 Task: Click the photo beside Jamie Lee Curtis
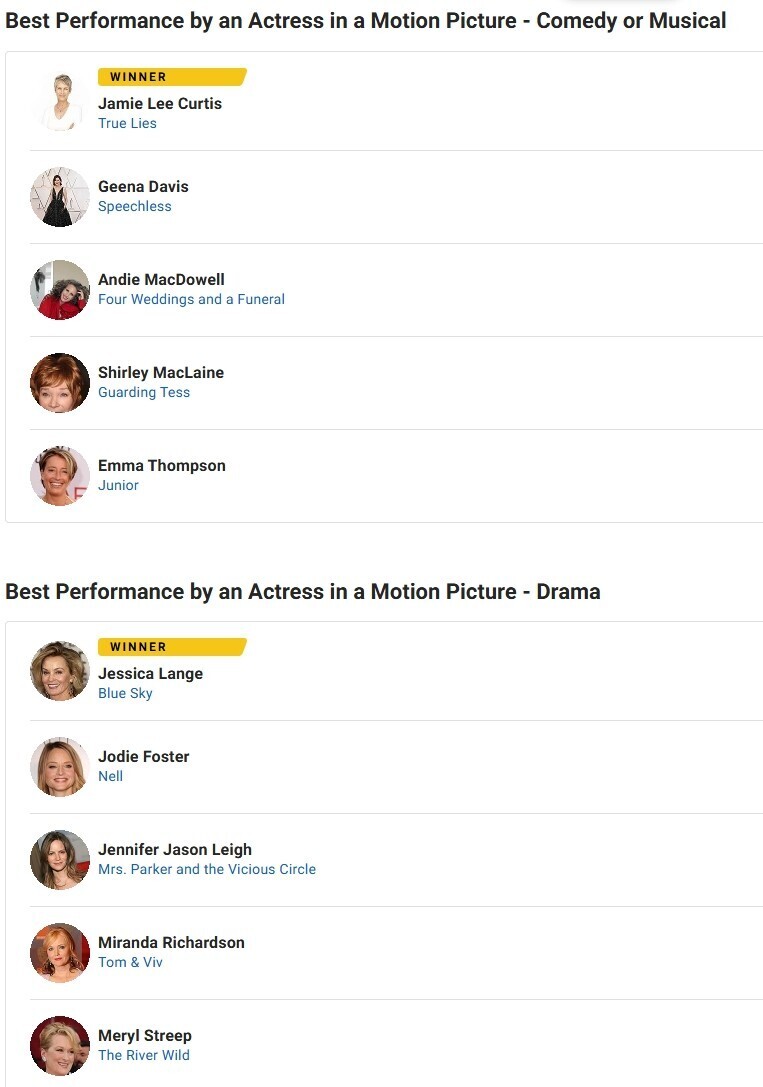[x=60, y=103]
